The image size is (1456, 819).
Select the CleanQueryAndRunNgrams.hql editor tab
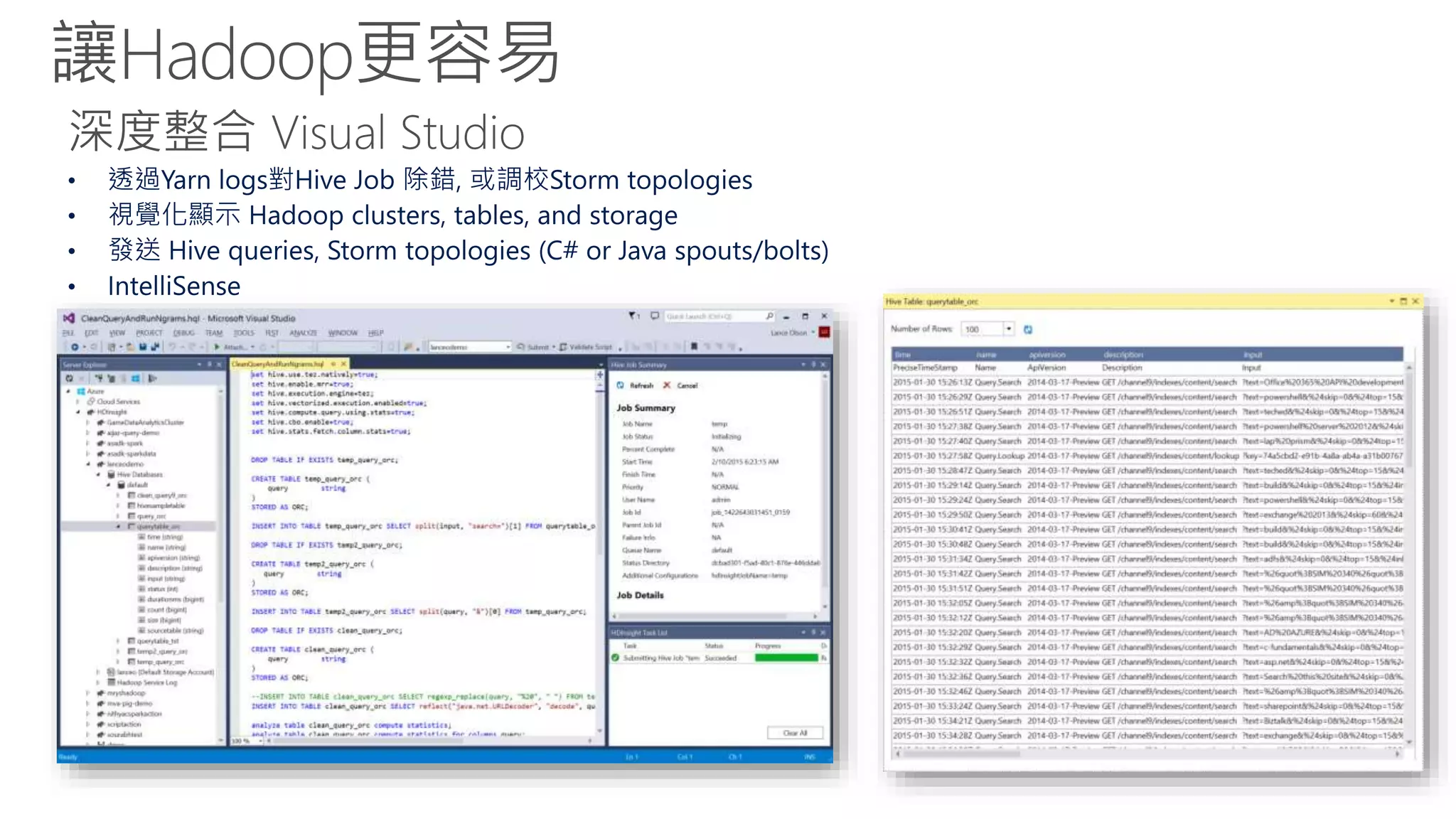[x=278, y=364]
